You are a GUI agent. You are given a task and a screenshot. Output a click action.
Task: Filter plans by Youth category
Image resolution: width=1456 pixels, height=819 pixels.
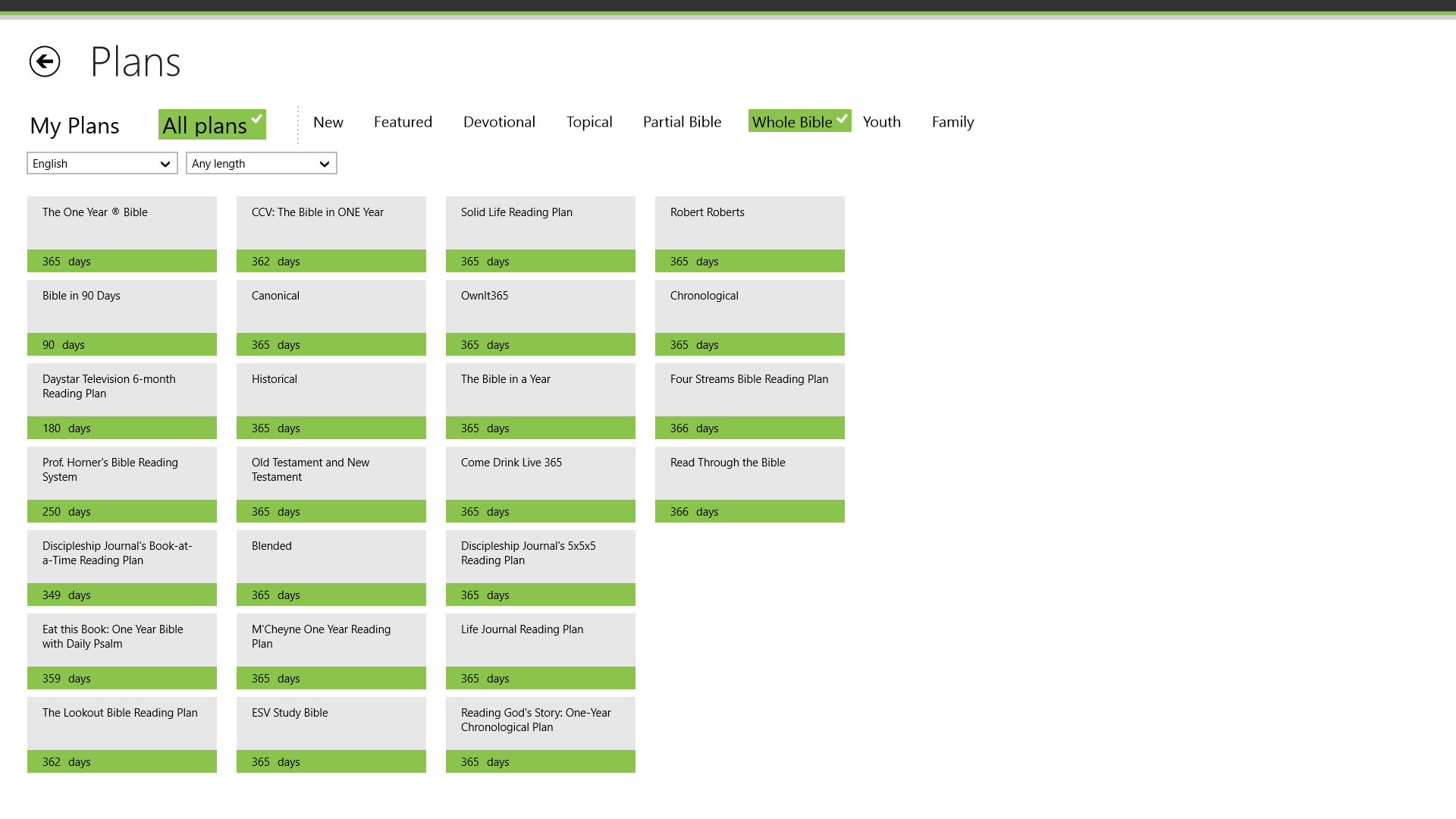[882, 121]
